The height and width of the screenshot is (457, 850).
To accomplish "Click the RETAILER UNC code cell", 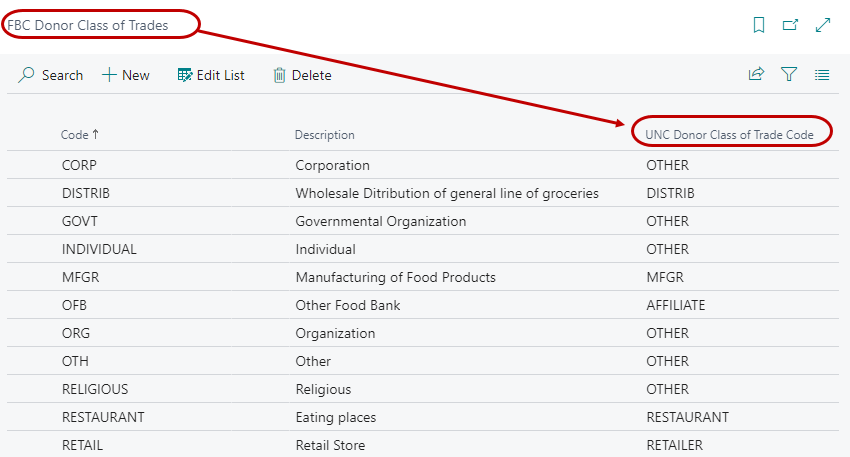I will (x=674, y=445).
